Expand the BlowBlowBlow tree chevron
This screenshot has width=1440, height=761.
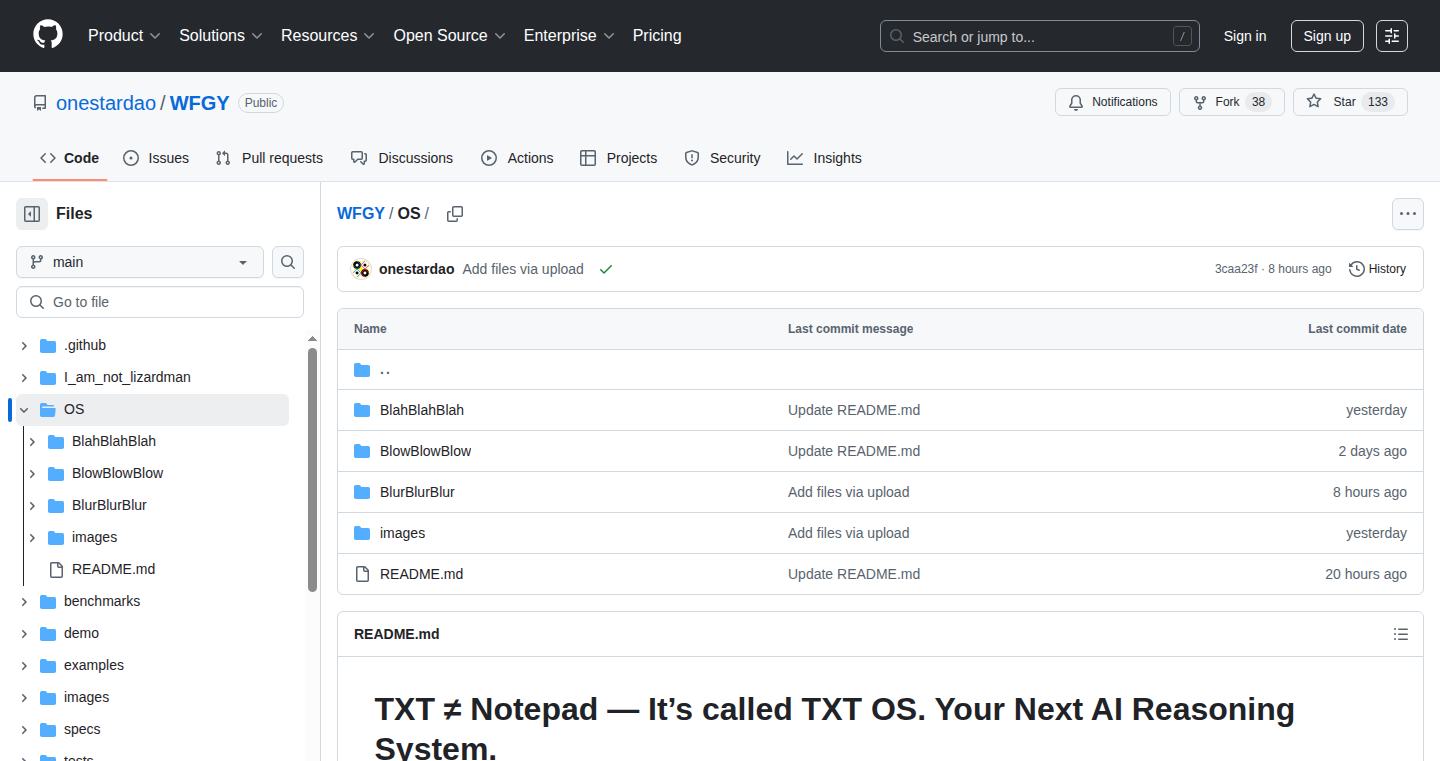click(32, 474)
